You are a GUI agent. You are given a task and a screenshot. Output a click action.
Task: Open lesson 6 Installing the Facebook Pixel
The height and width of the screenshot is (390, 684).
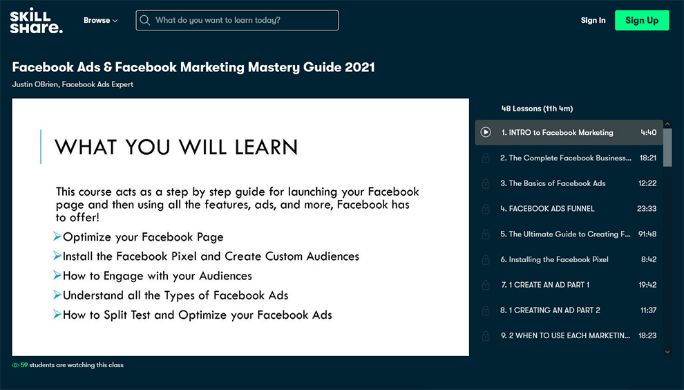tap(569, 259)
